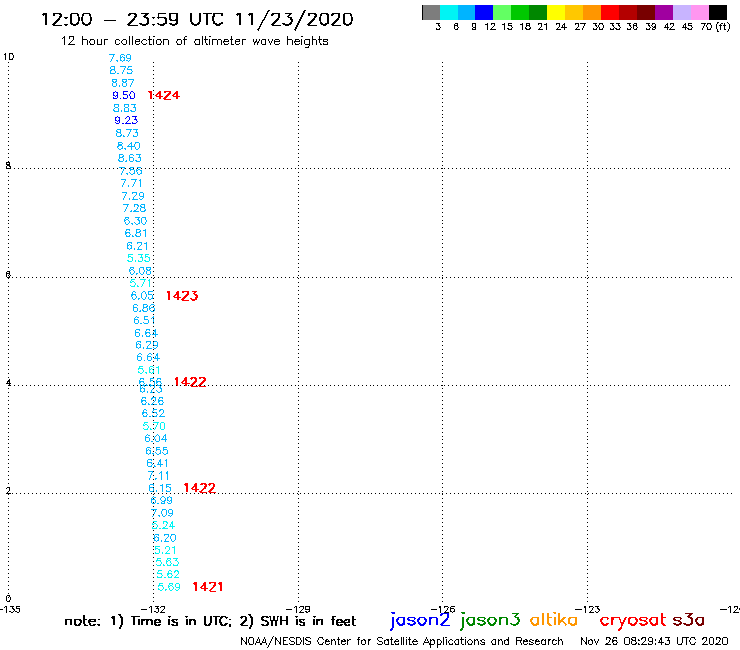This screenshot has height=650, width=740.
Task: Click the red 1423 time marker
Action: 182,296
